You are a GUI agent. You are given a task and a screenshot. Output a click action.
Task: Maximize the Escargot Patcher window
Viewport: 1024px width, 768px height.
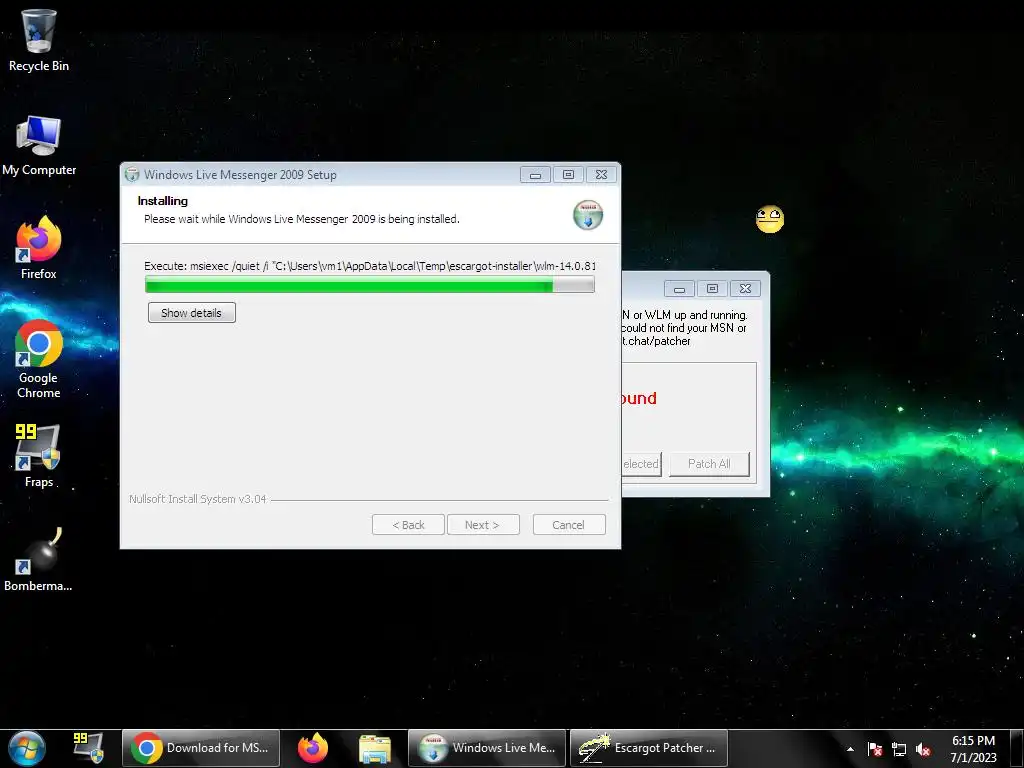[x=712, y=289]
